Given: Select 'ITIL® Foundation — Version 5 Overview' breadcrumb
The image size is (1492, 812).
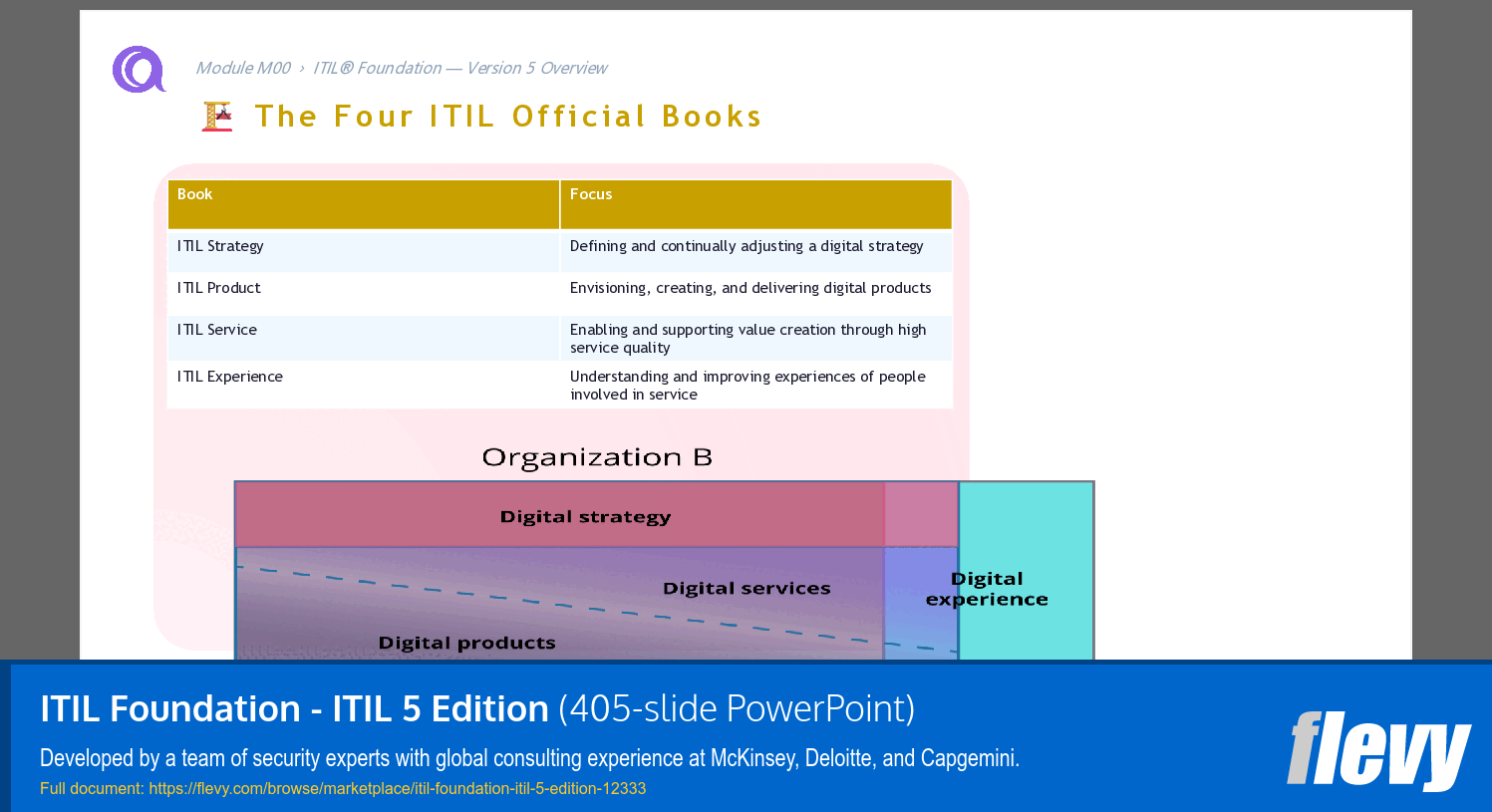Looking at the screenshot, I should [x=459, y=68].
